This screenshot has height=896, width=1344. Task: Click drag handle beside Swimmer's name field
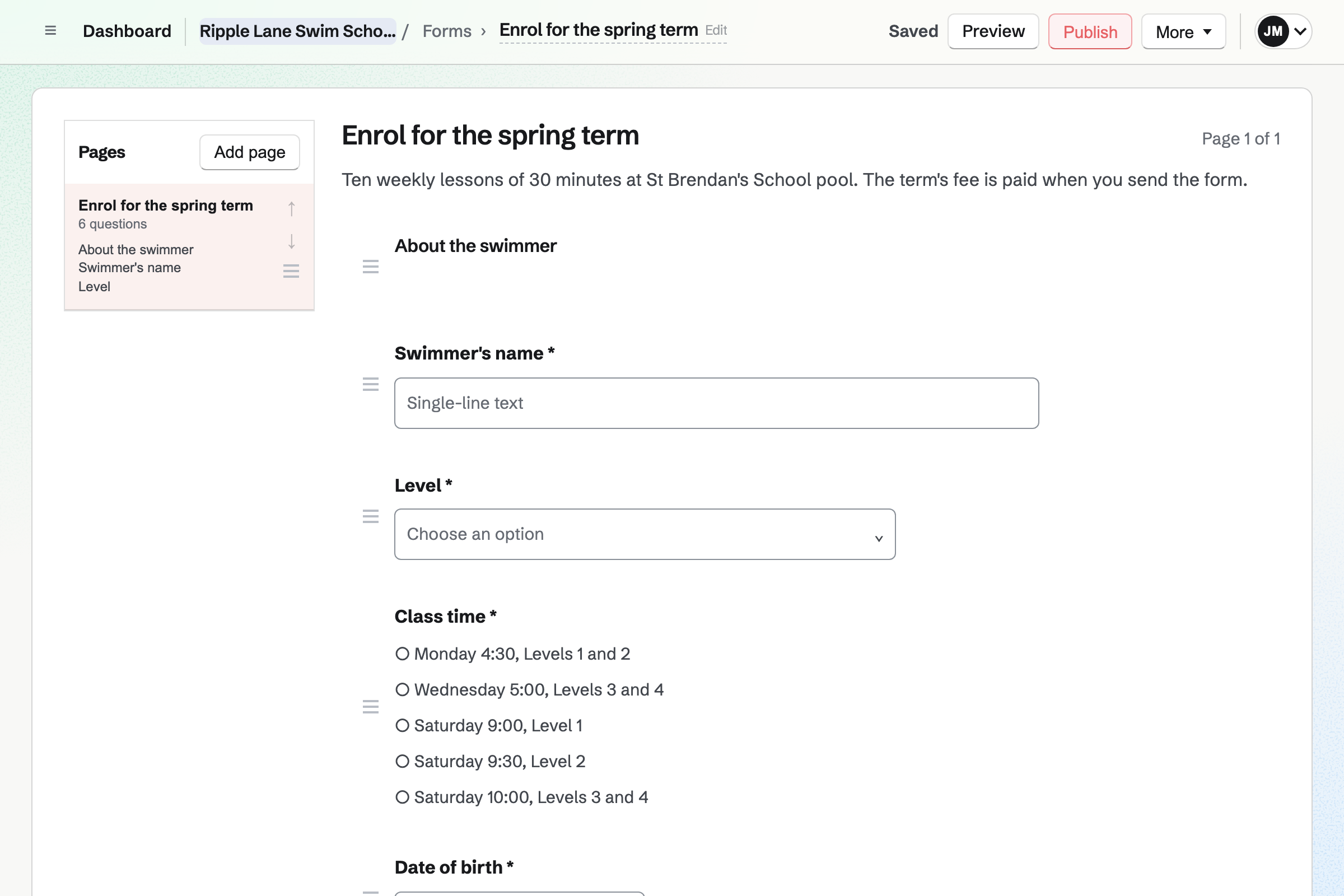point(371,384)
